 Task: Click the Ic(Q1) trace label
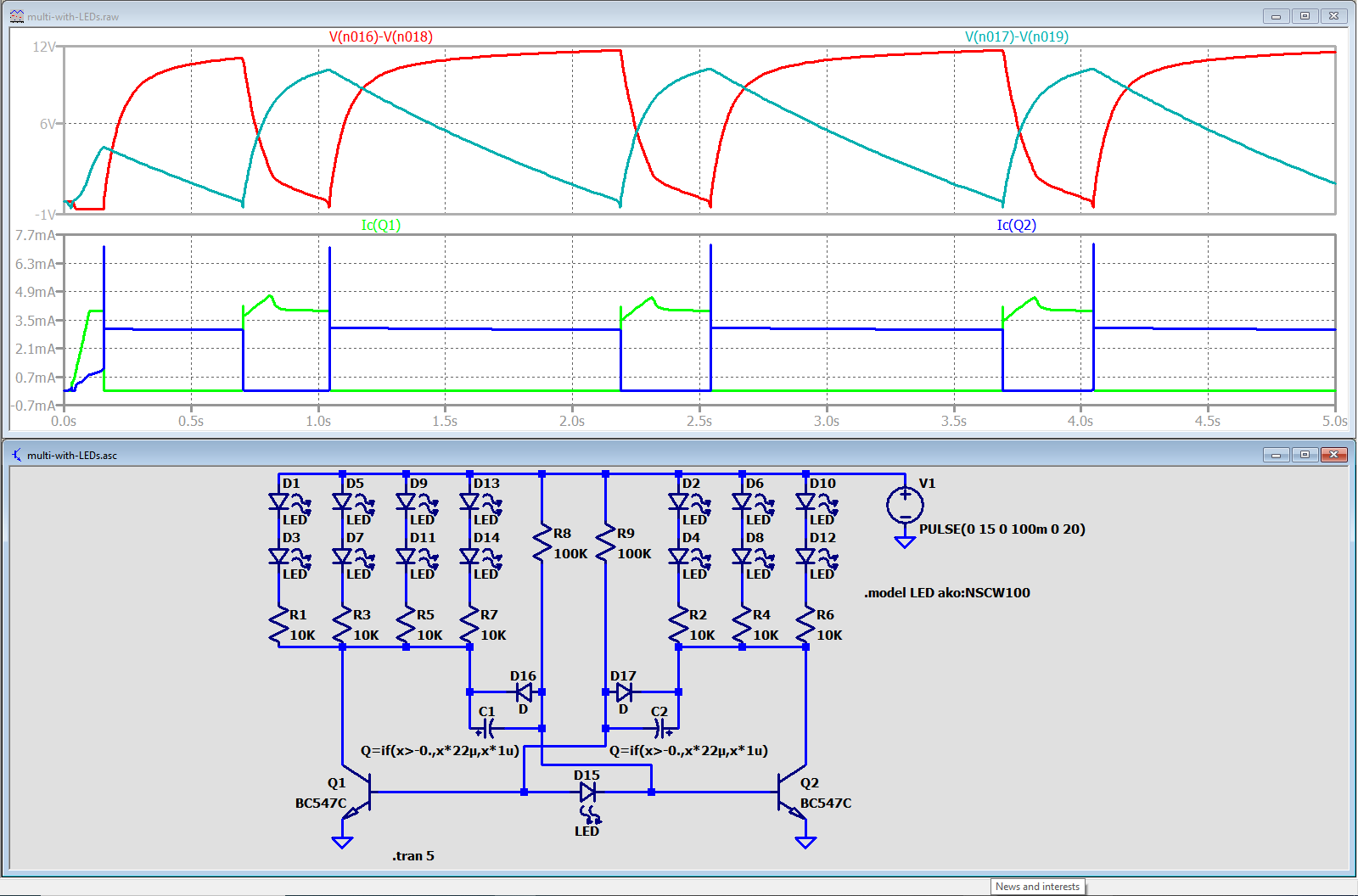[x=380, y=225]
